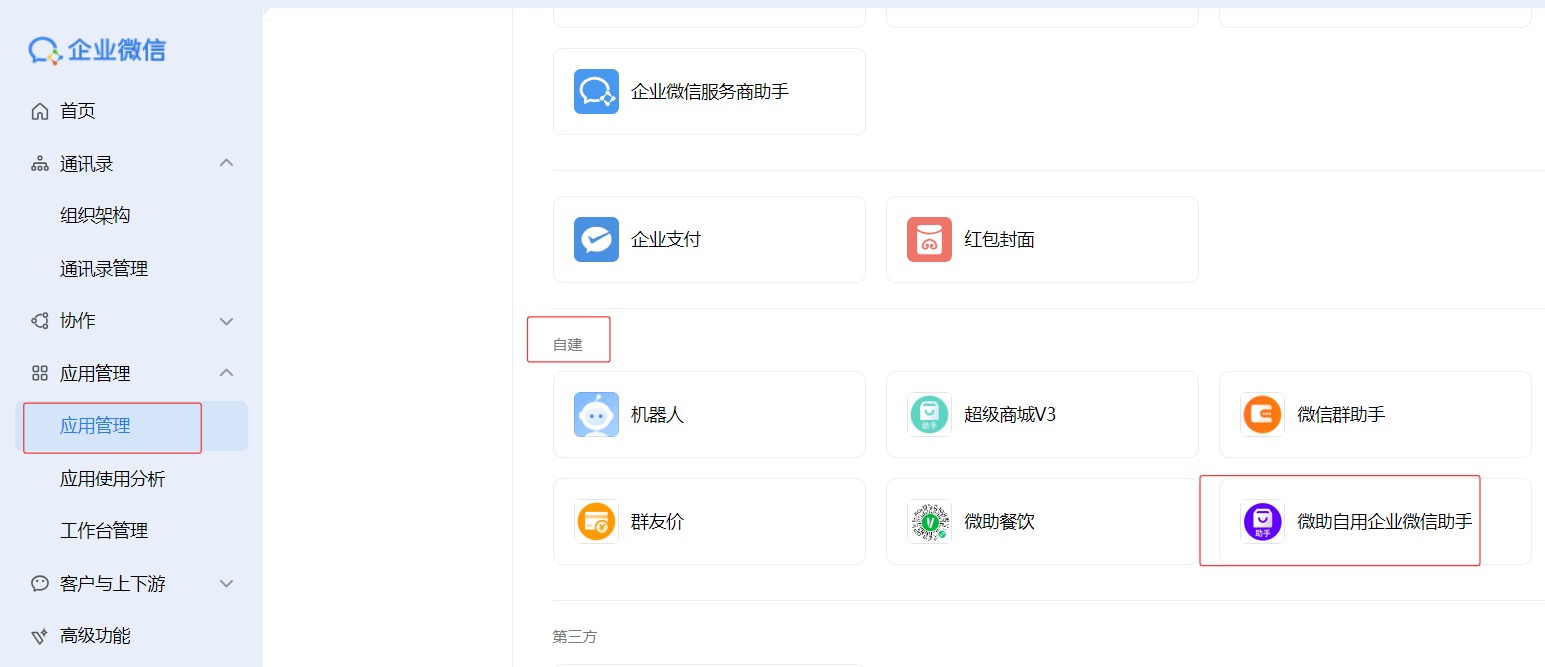This screenshot has height=667, width=1545.
Task: Click the 客户与上下游 sidebar heading text
Action: (113, 583)
